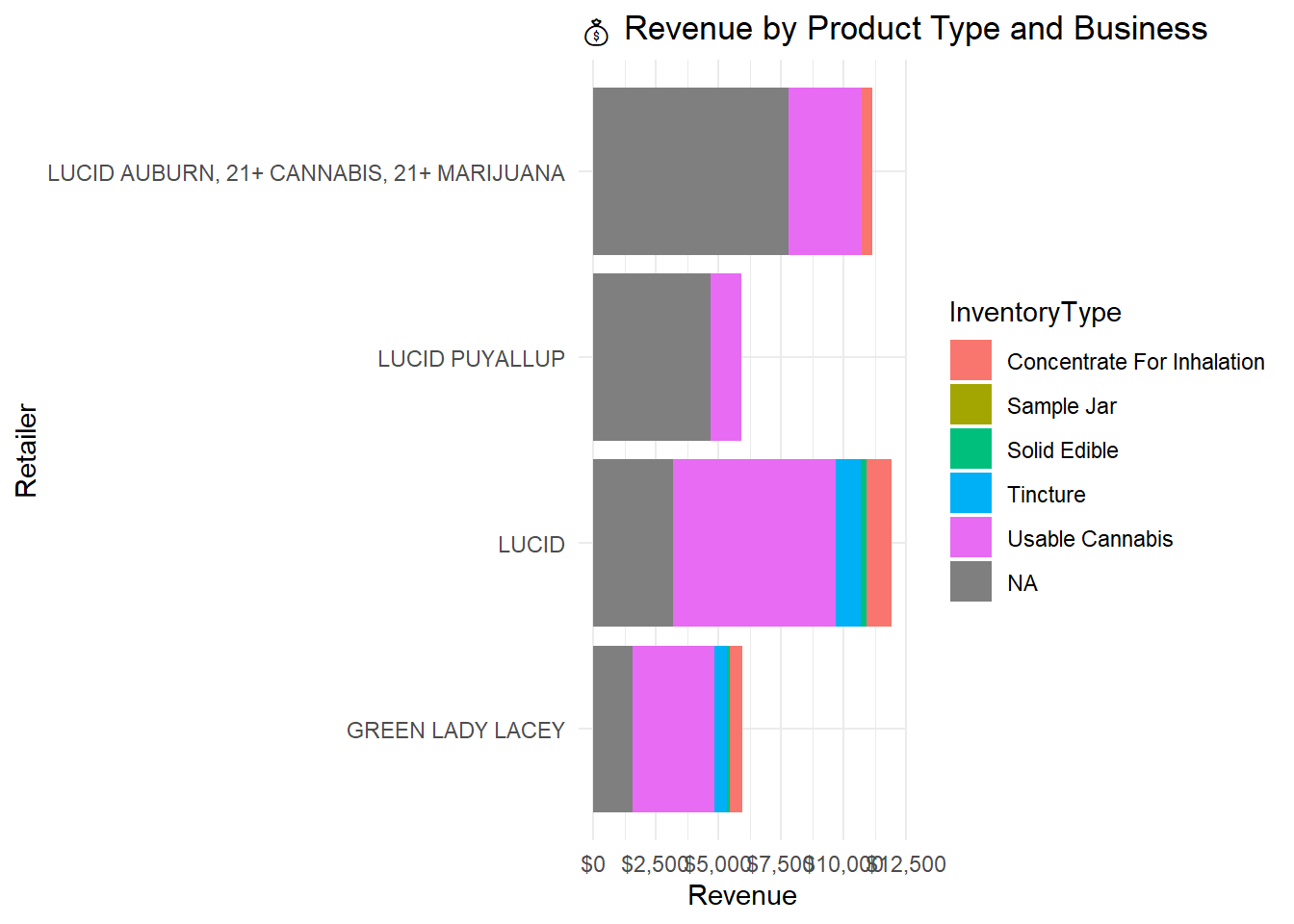Select red Concentrate segment of GREEN LADY LACEY bar

(x=736, y=729)
